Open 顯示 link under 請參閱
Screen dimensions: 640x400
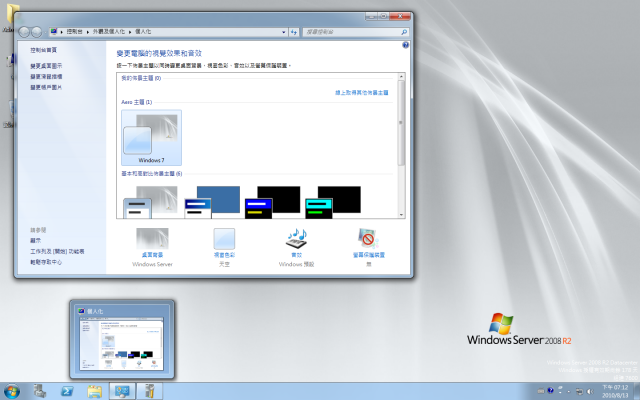36,240
